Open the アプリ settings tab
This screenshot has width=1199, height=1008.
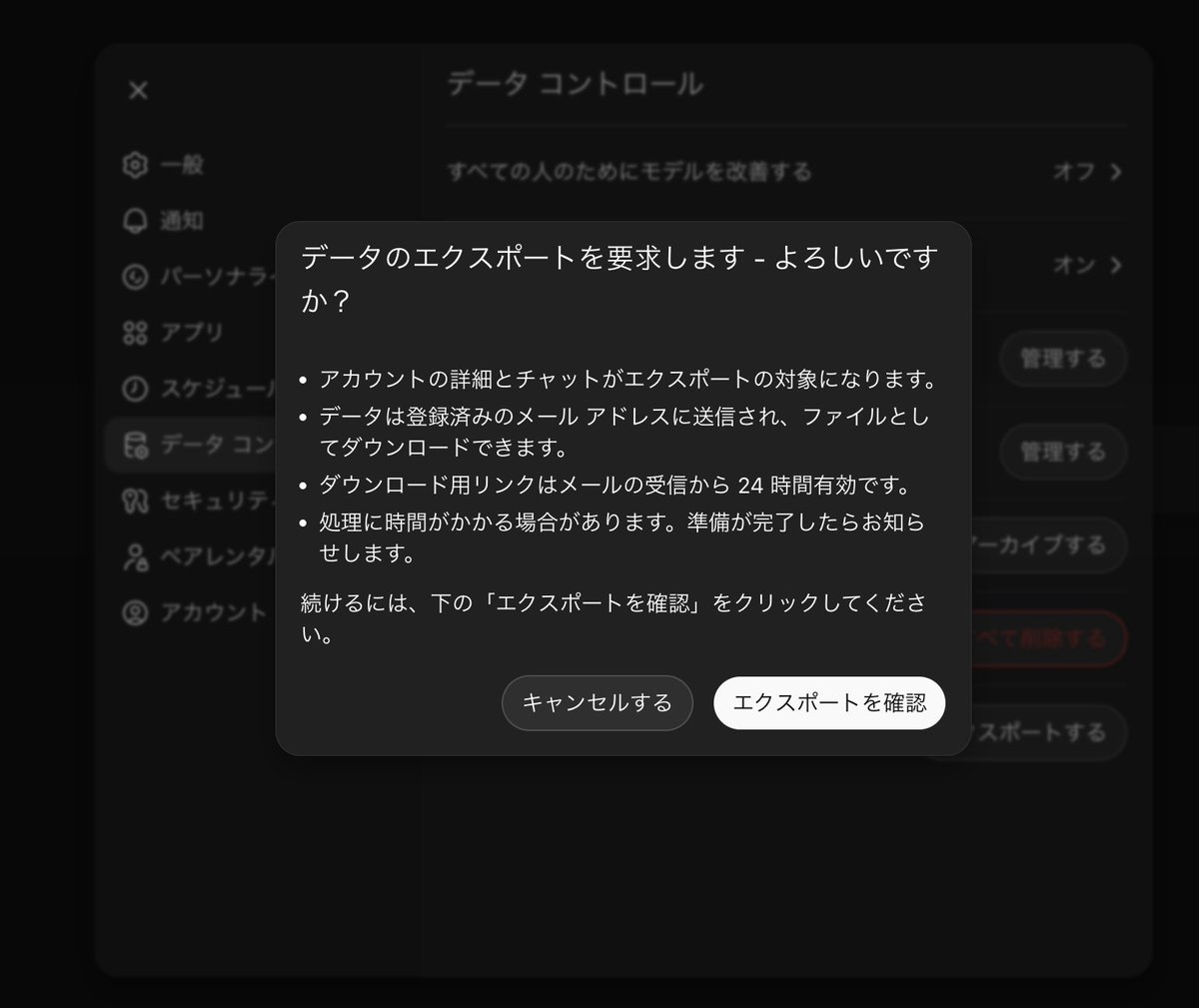point(190,333)
